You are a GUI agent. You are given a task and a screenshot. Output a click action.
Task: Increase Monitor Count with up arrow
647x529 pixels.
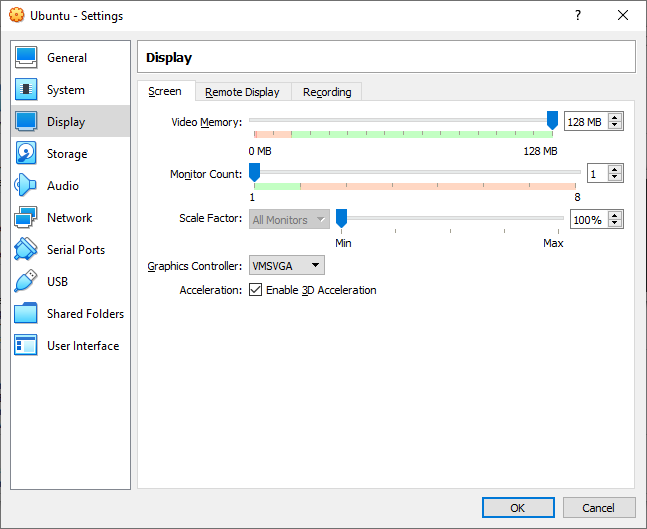(x=615, y=169)
